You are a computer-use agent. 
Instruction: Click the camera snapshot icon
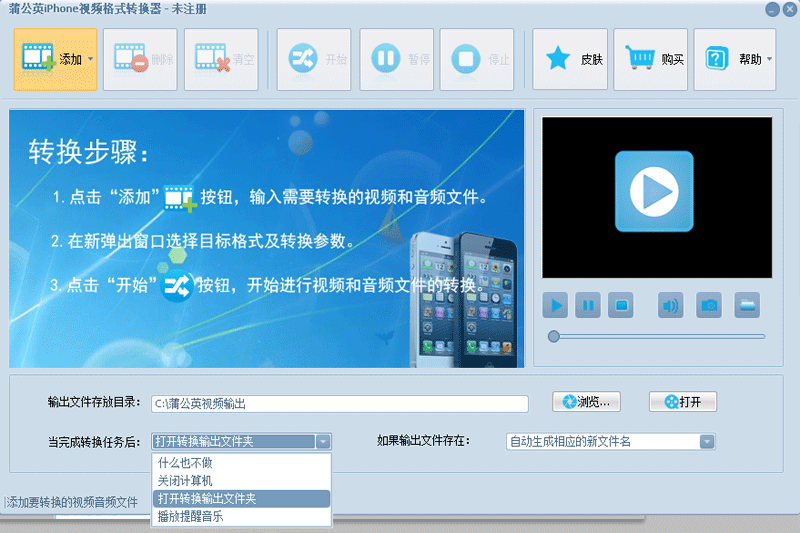[709, 306]
